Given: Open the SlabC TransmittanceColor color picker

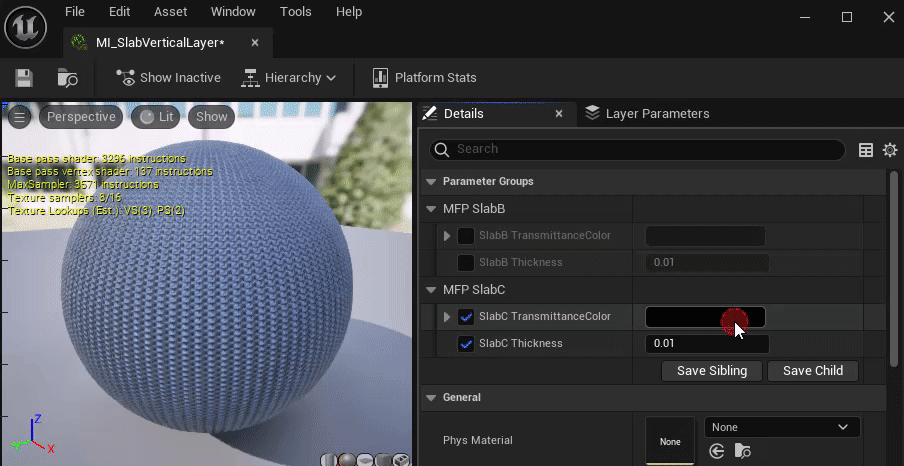Looking at the screenshot, I should pyautogui.click(x=705, y=317).
